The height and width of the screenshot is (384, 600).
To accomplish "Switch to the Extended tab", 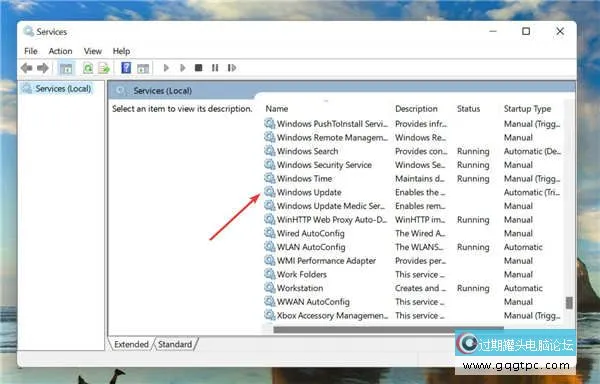I will pos(131,344).
